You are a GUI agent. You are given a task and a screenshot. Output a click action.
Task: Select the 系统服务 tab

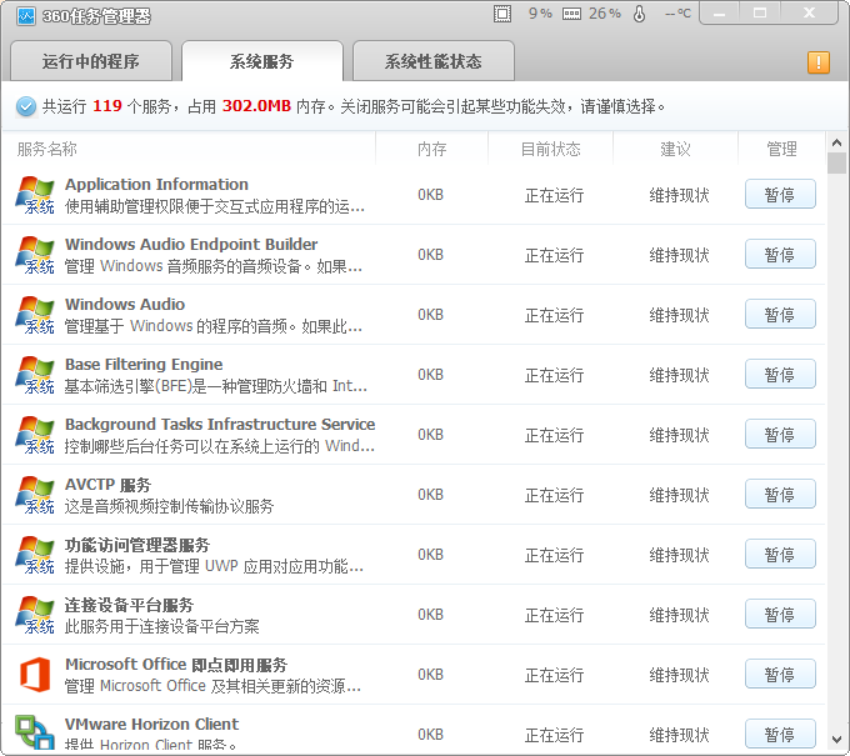point(262,62)
